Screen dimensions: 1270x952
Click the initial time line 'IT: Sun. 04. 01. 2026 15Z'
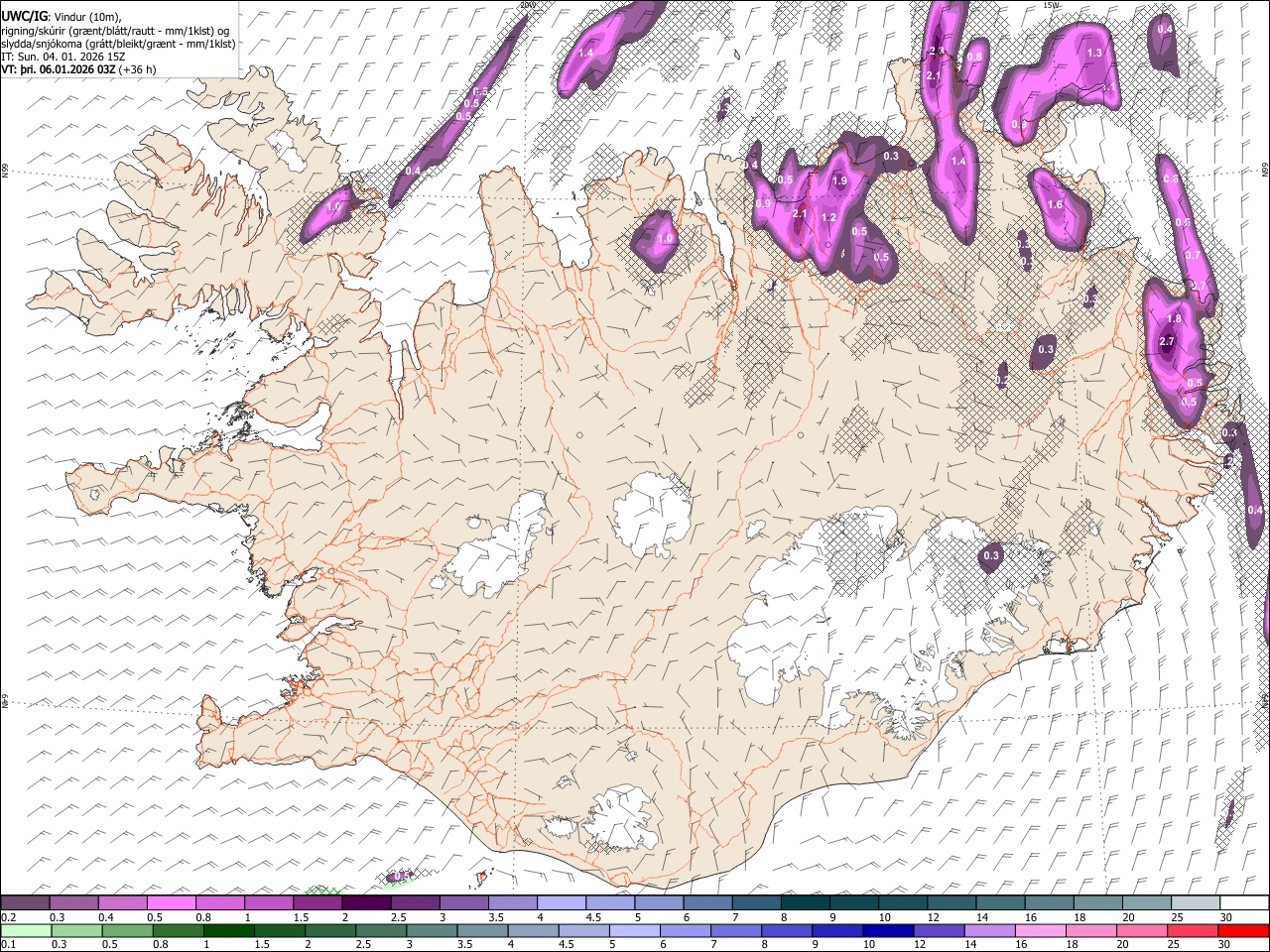[x=64, y=57]
